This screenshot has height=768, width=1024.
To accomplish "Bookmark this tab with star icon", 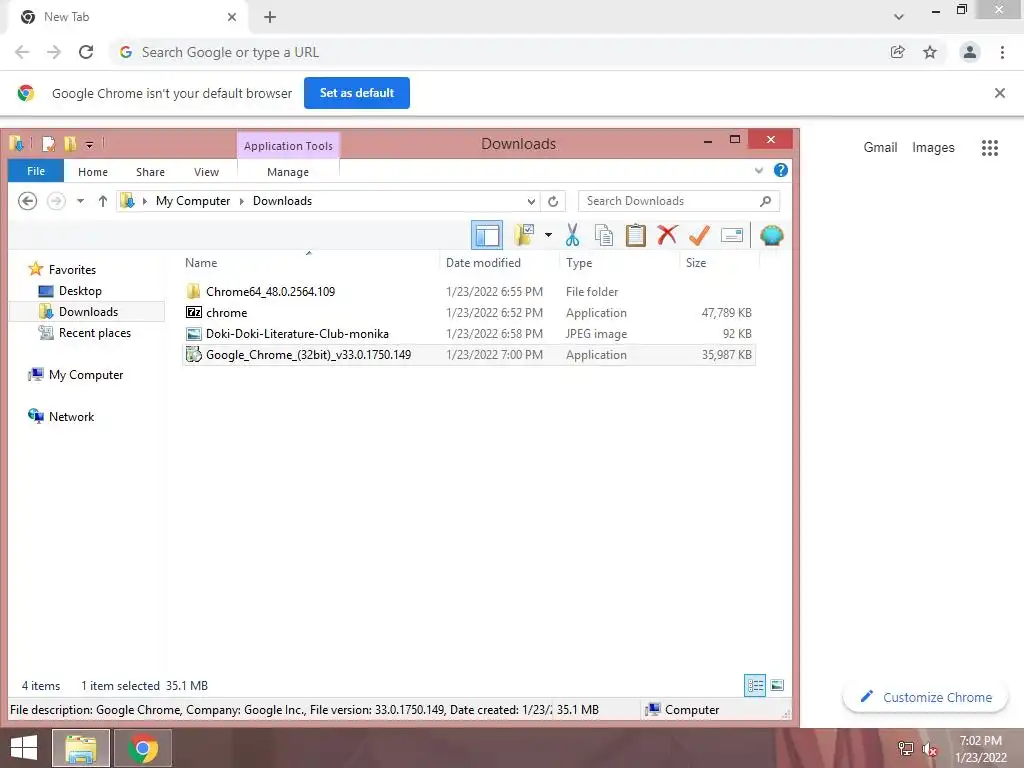I will pos(929,52).
